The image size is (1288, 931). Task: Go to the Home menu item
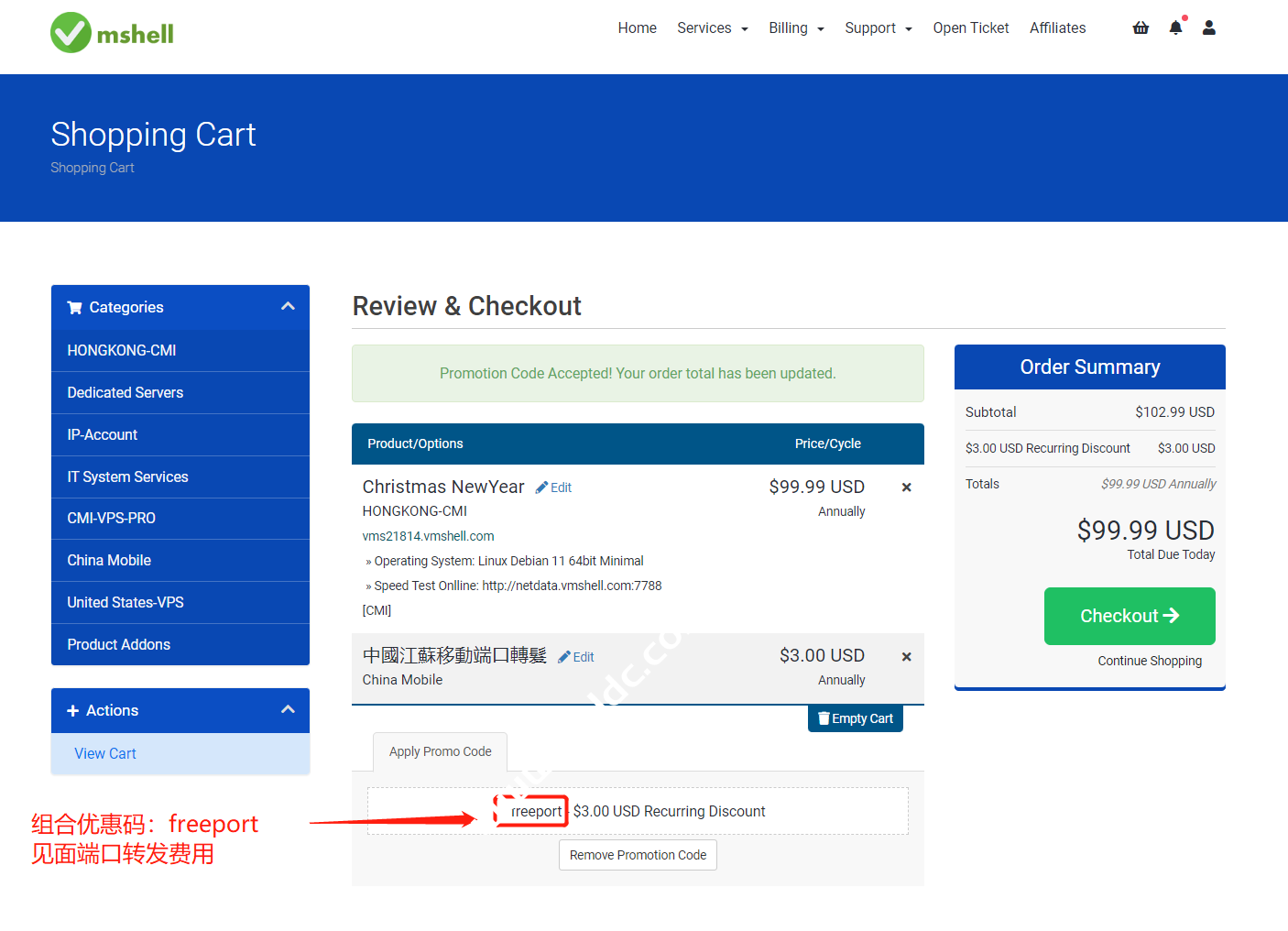(x=637, y=28)
